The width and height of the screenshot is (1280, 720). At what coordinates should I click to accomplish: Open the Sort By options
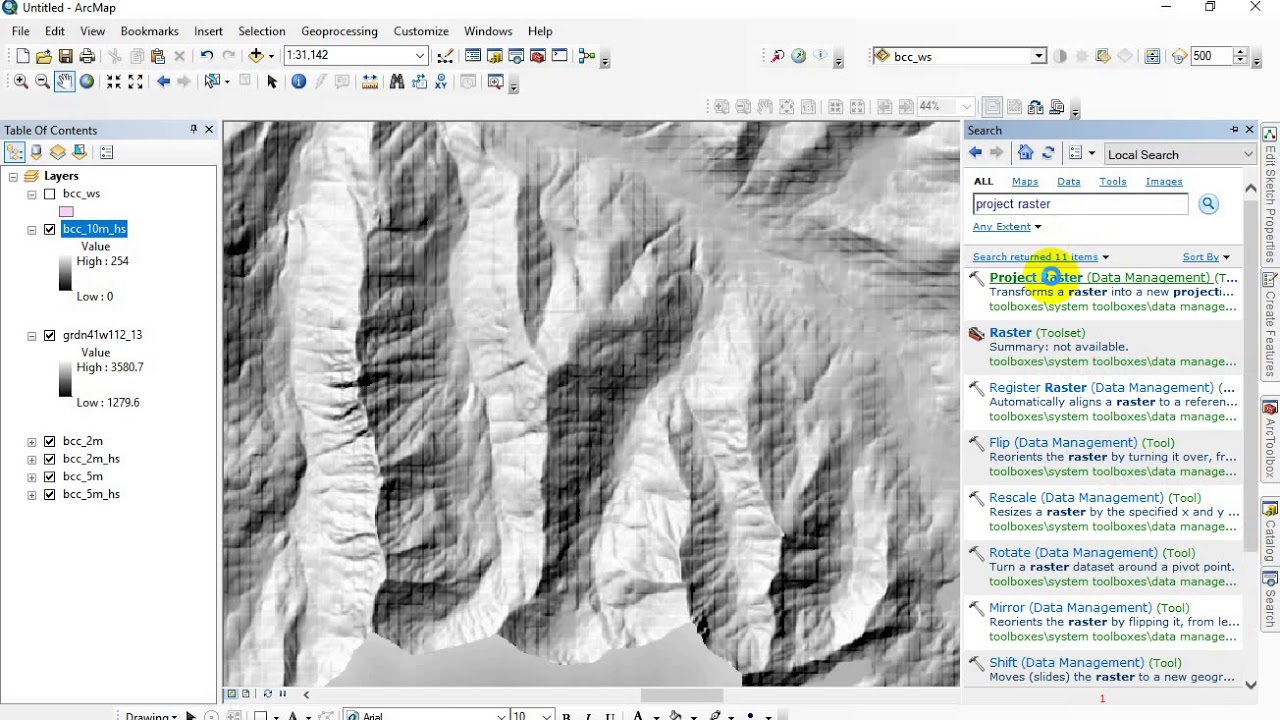1205,257
